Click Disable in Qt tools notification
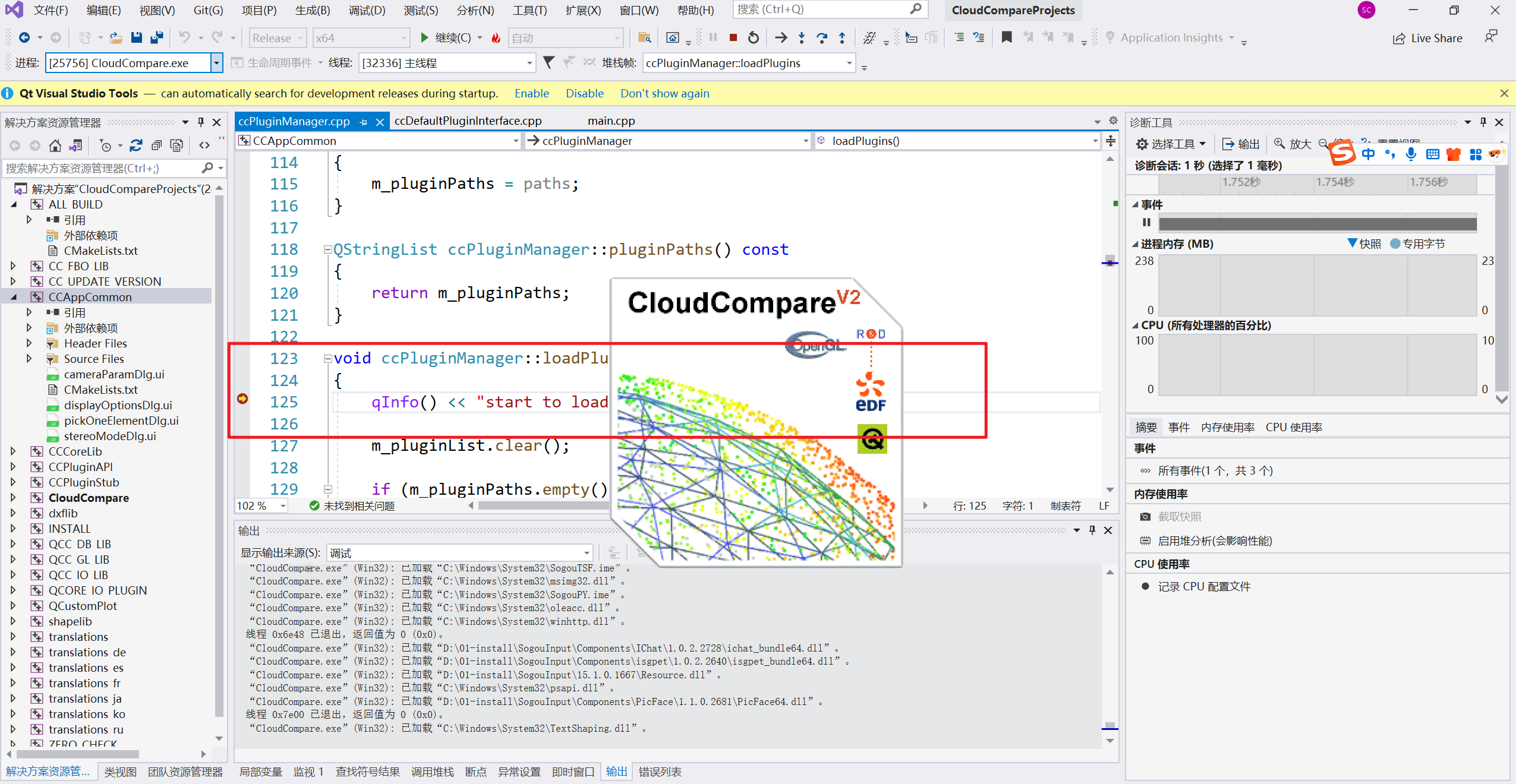This screenshot has height=784, width=1516. 584,93
